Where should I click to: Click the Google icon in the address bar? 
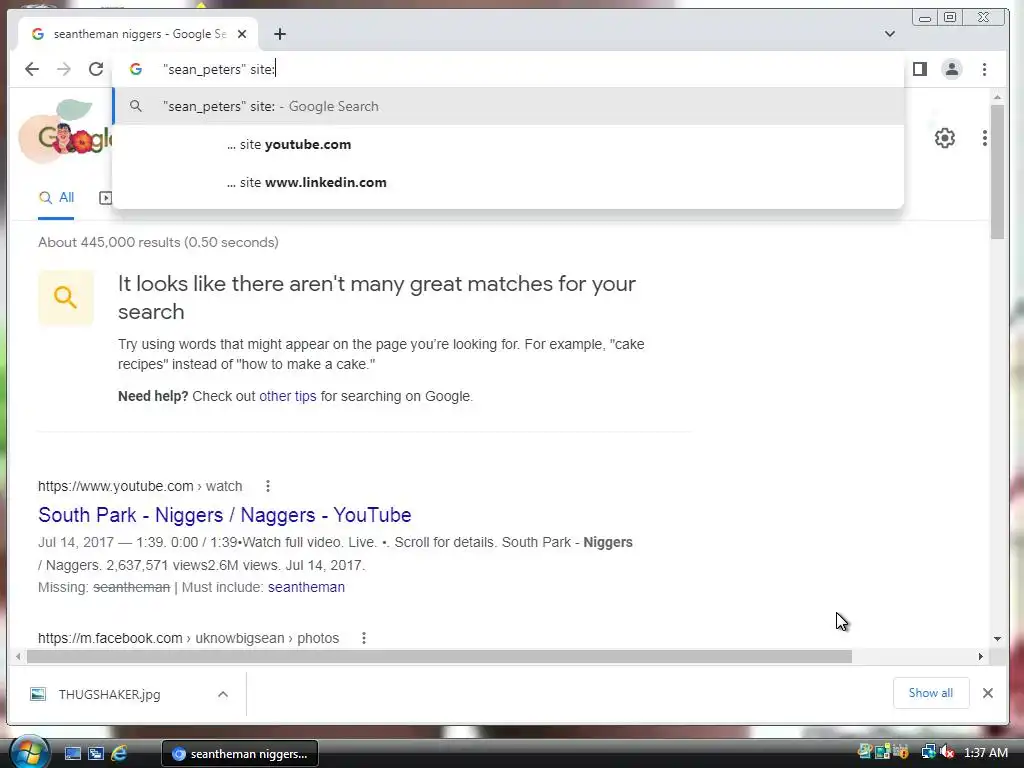[x=136, y=69]
